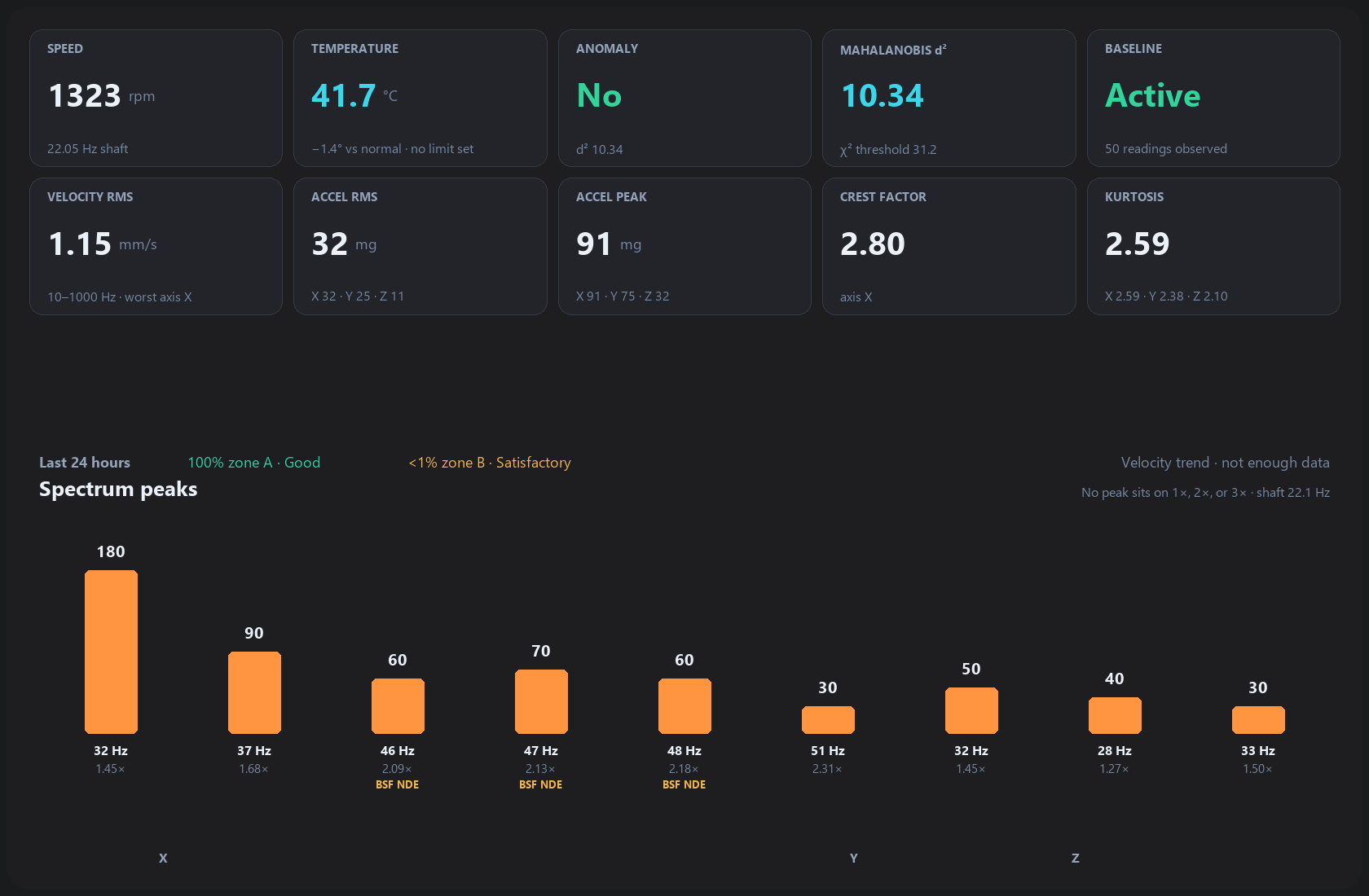Click the Accel Peak value 91 mg
This screenshot has width=1369, height=896.
point(609,244)
